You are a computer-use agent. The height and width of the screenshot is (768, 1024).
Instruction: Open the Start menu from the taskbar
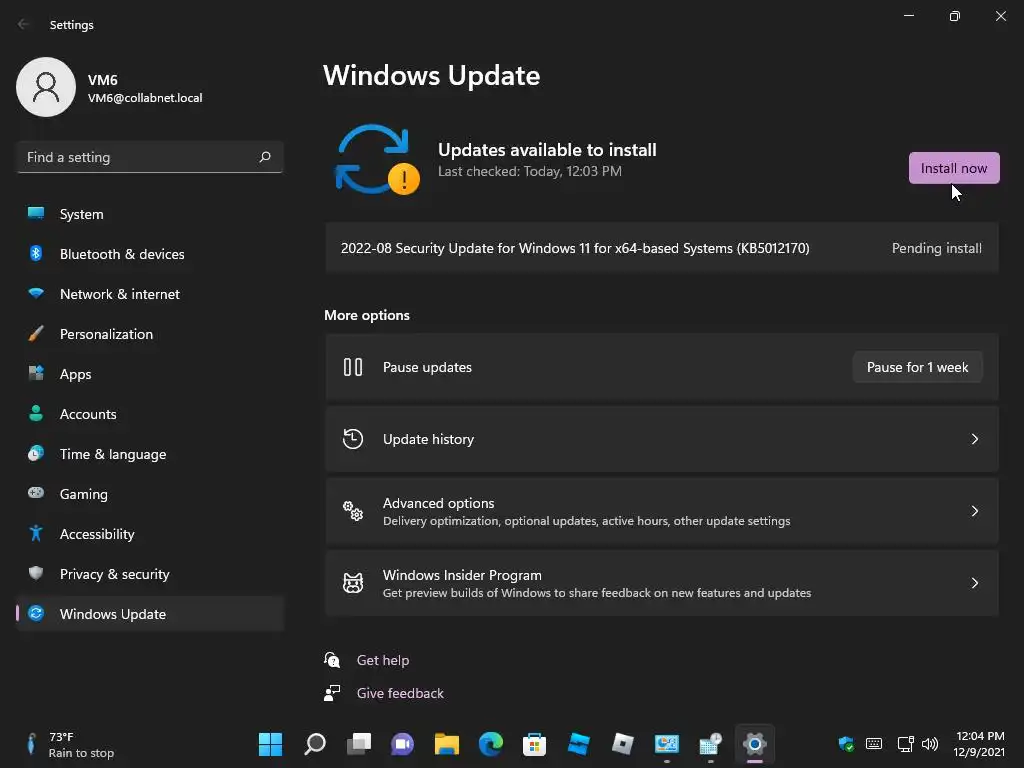270,744
